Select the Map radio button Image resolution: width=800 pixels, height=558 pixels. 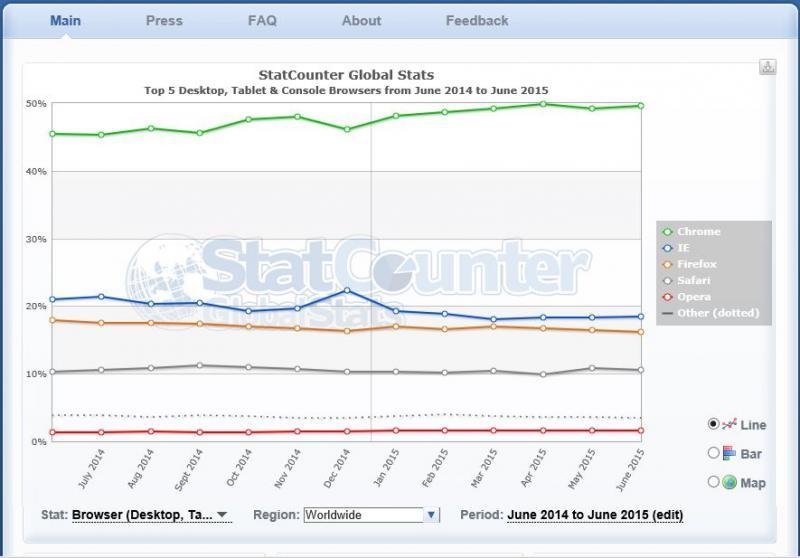713,481
